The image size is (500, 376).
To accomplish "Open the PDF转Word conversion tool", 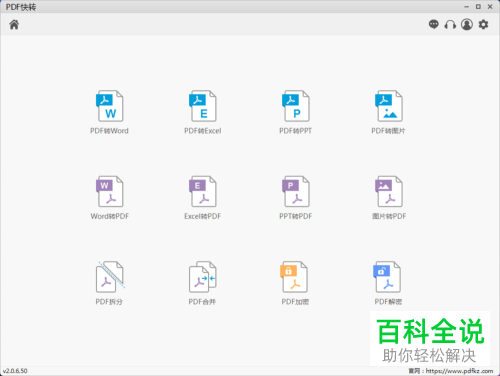I will tap(110, 112).
